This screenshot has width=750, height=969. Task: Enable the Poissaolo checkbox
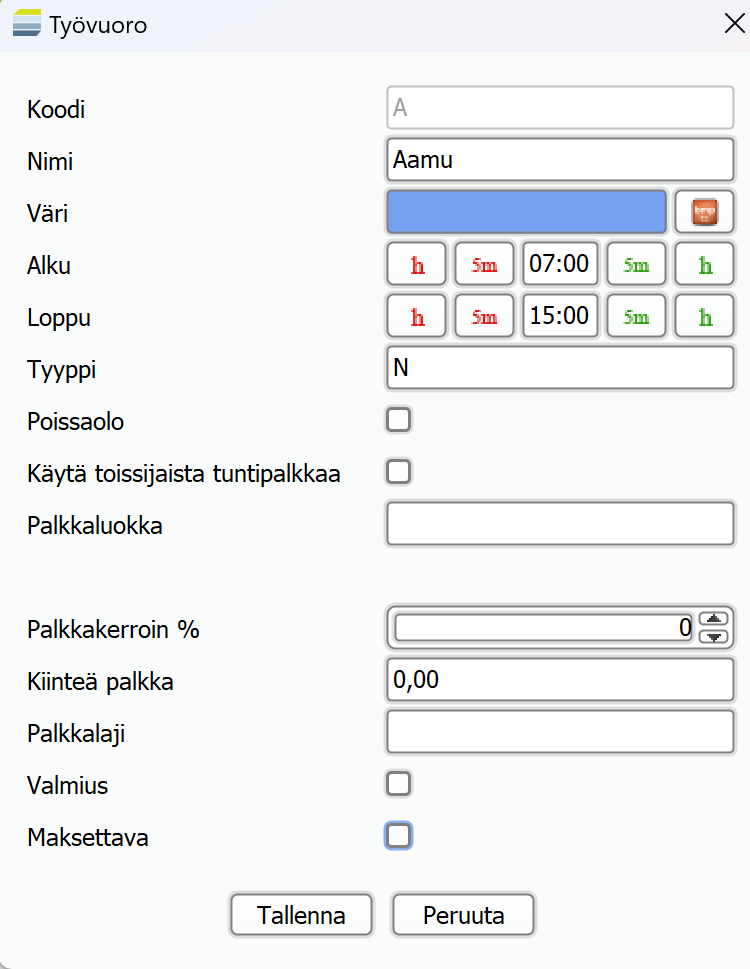399,420
